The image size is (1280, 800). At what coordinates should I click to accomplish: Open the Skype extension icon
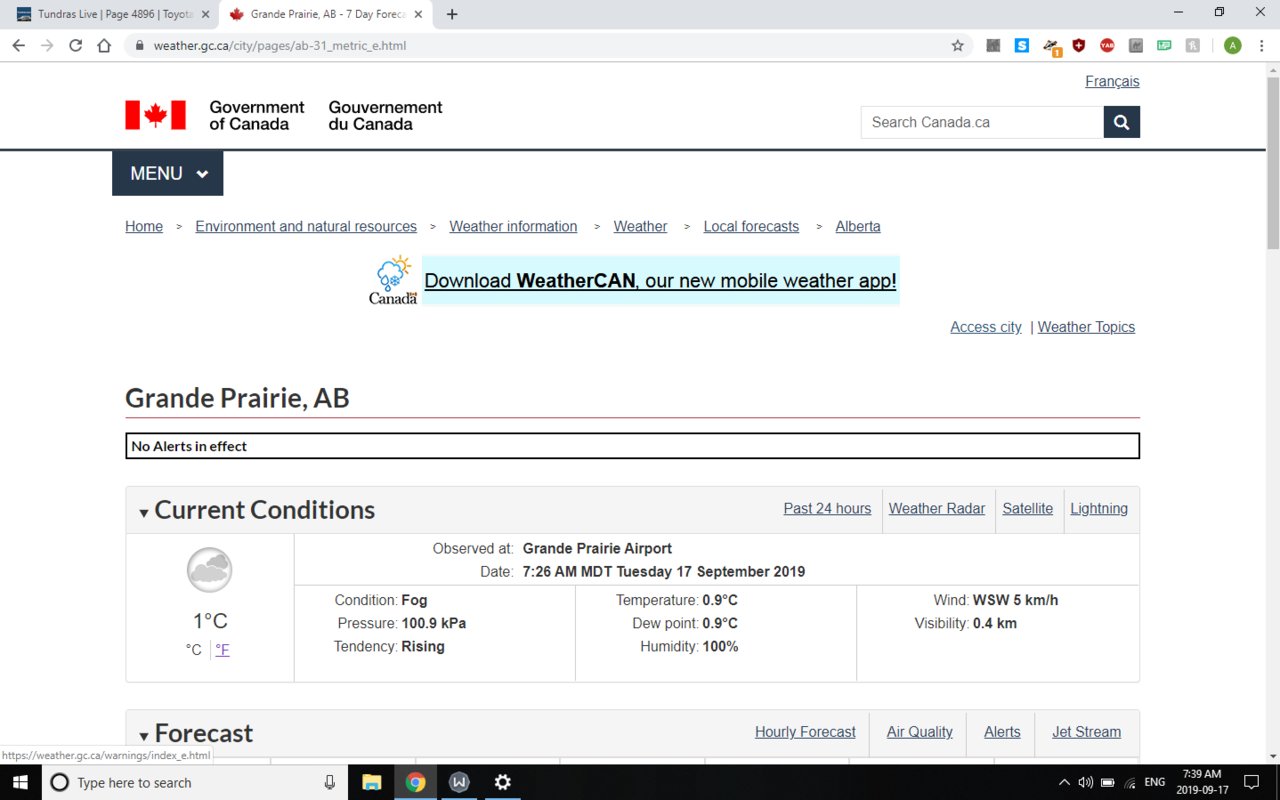(x=1021, y=45)
